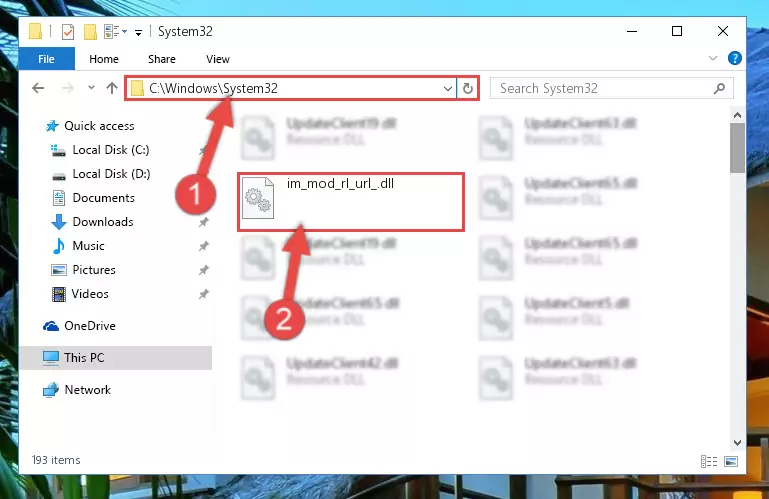This screenshot has height=499, width=769.
Task: Open the File menu
Action: click(47, 59)
